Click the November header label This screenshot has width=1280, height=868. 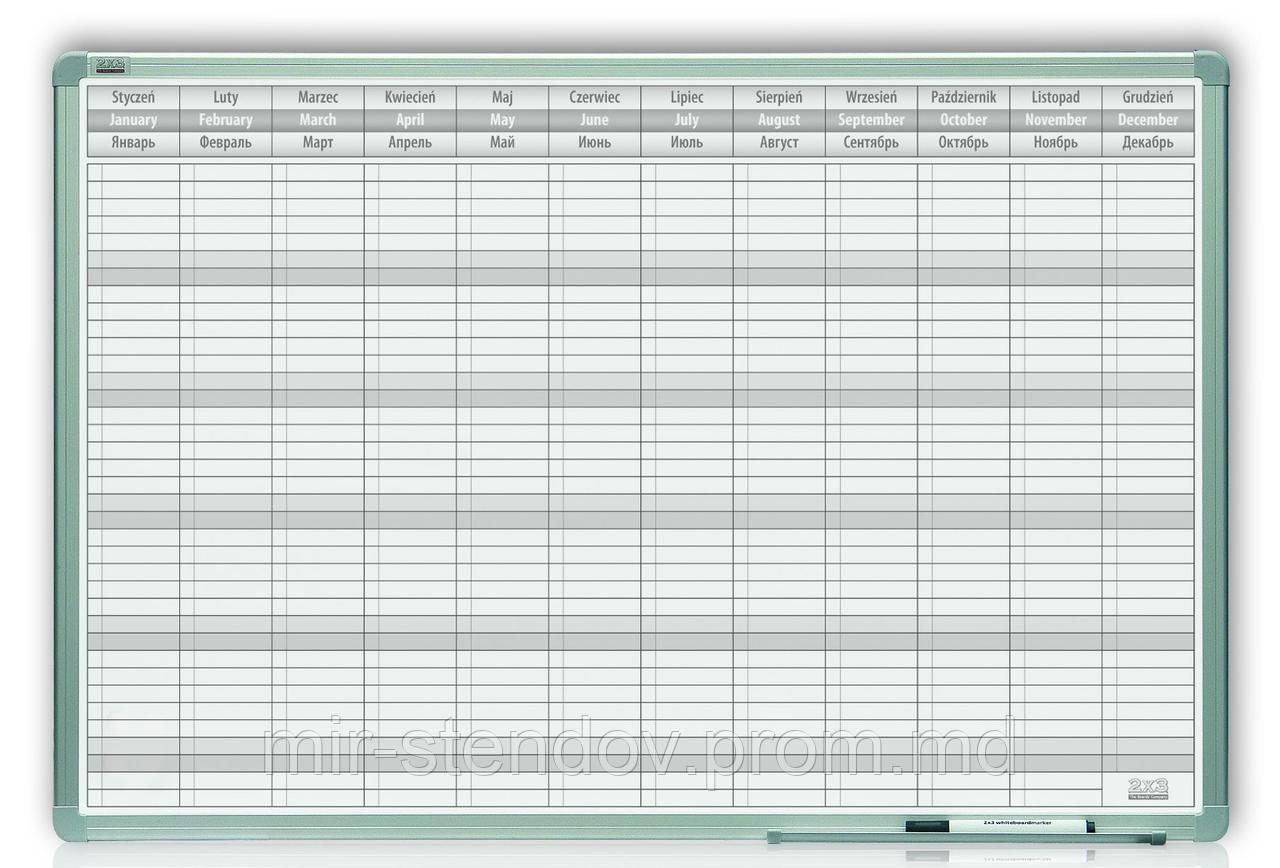1055,120
